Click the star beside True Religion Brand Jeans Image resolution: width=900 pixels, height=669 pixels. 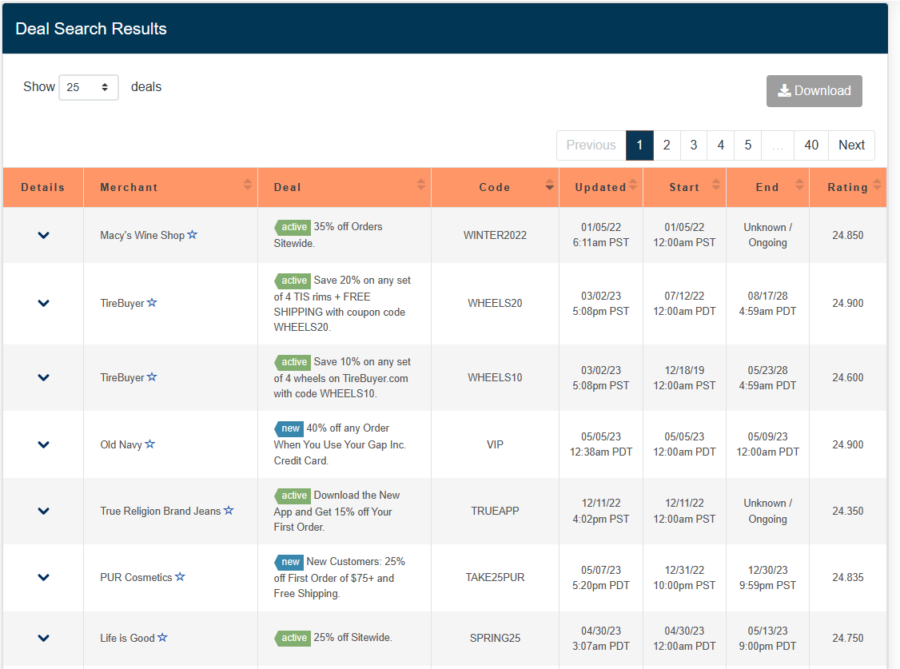229,510
